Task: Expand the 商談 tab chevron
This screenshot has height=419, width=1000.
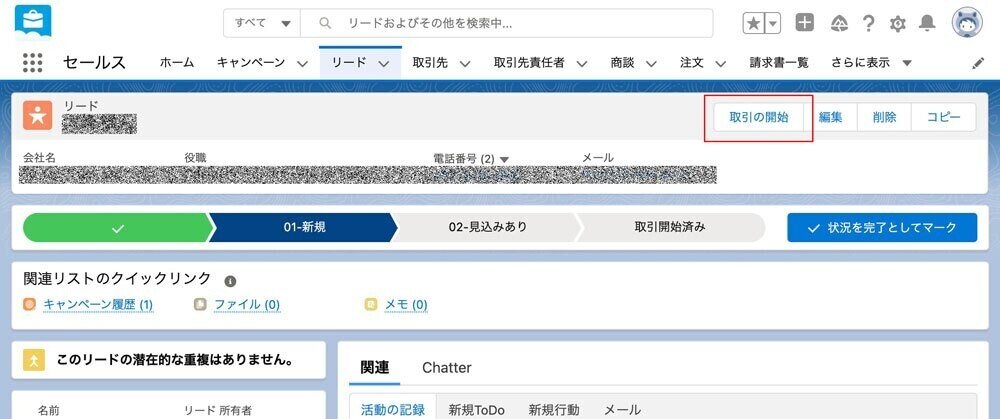Action: [651, 64]
